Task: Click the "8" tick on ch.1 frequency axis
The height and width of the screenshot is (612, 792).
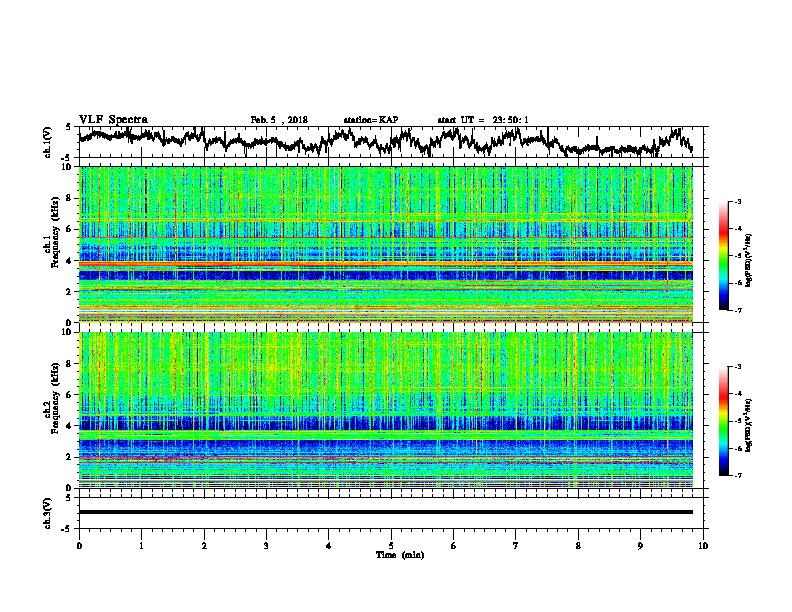Action: 70,198
